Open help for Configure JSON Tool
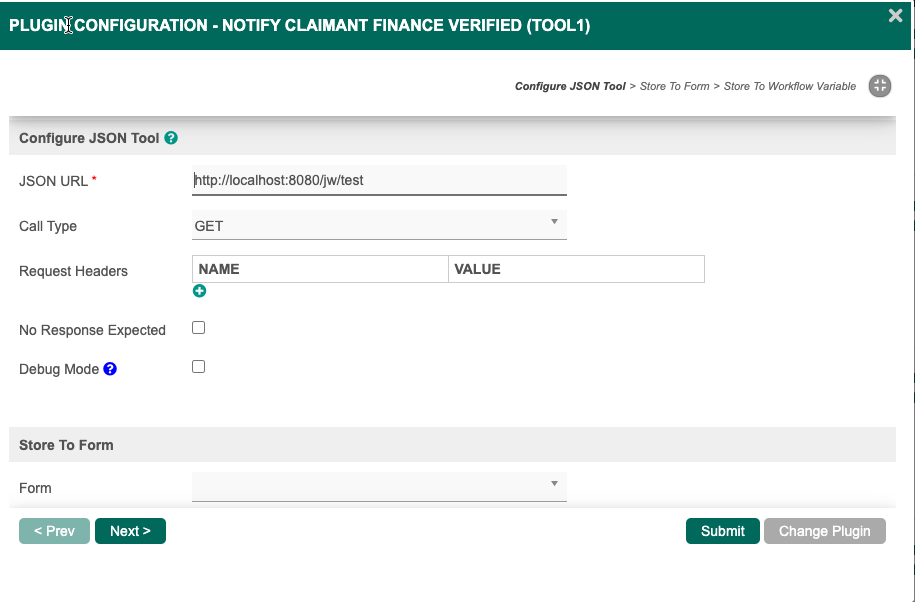The image size is (915, 602). 171,138
